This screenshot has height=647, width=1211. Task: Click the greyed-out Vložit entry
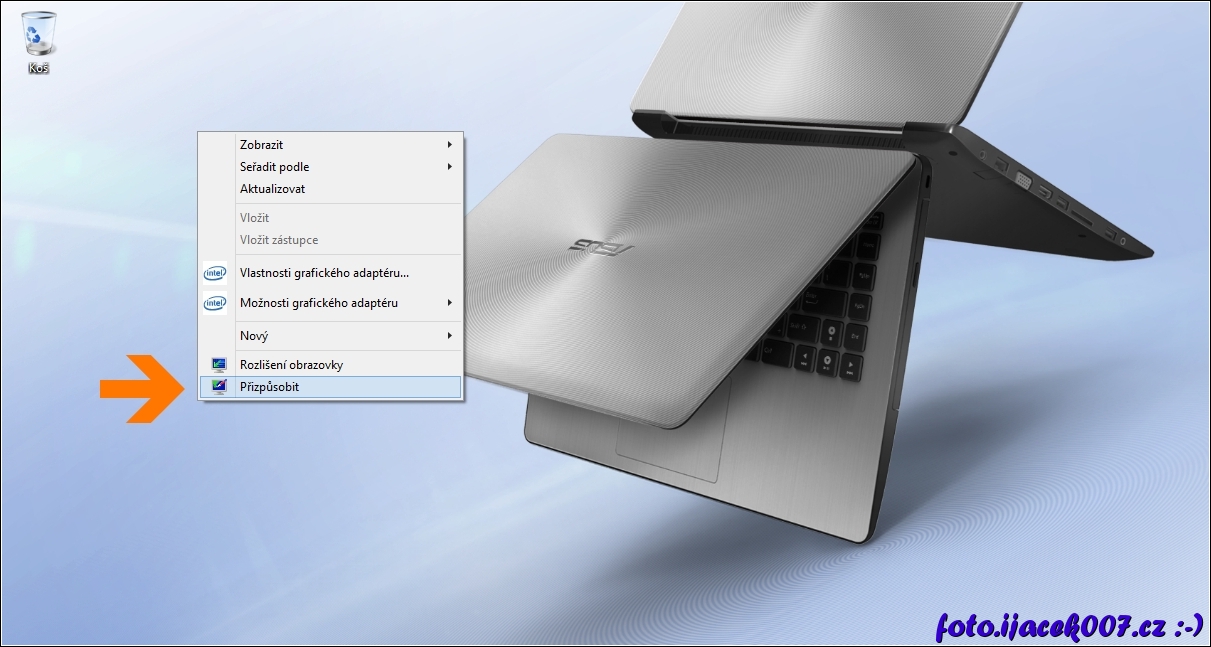(254, 218)
